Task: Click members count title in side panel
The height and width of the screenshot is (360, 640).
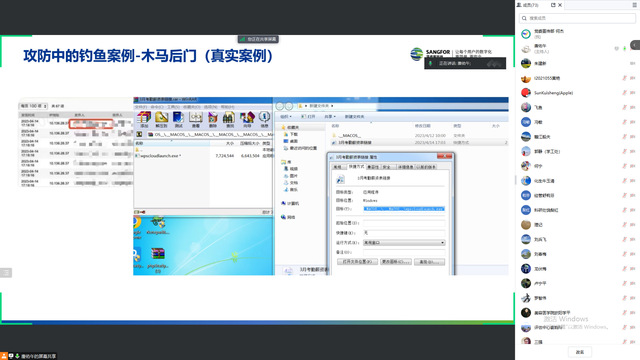Action: (x=531, y=5)
